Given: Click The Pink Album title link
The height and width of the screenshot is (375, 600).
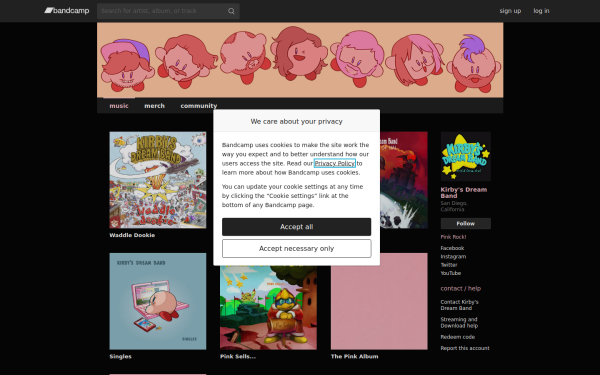Looking at the screenshot, I should 354,357.
